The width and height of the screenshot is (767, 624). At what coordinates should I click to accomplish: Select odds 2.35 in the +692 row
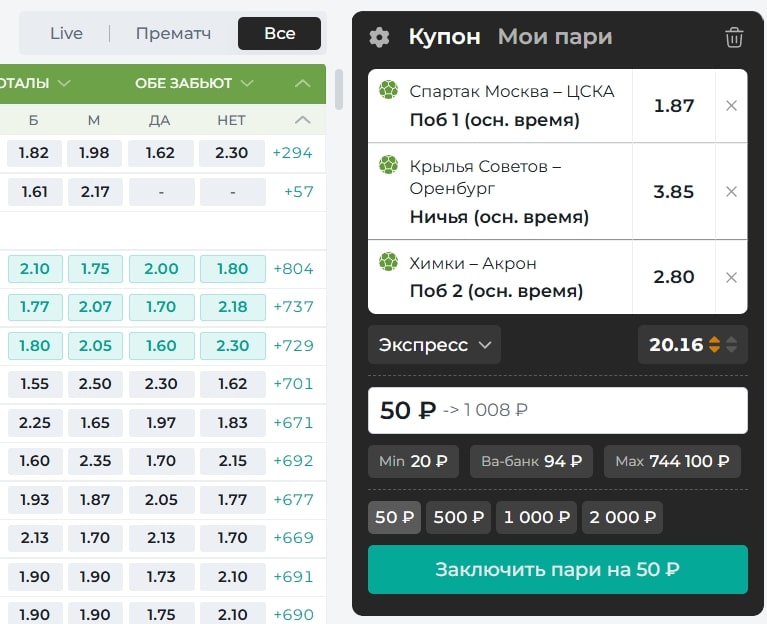[95, 461]
